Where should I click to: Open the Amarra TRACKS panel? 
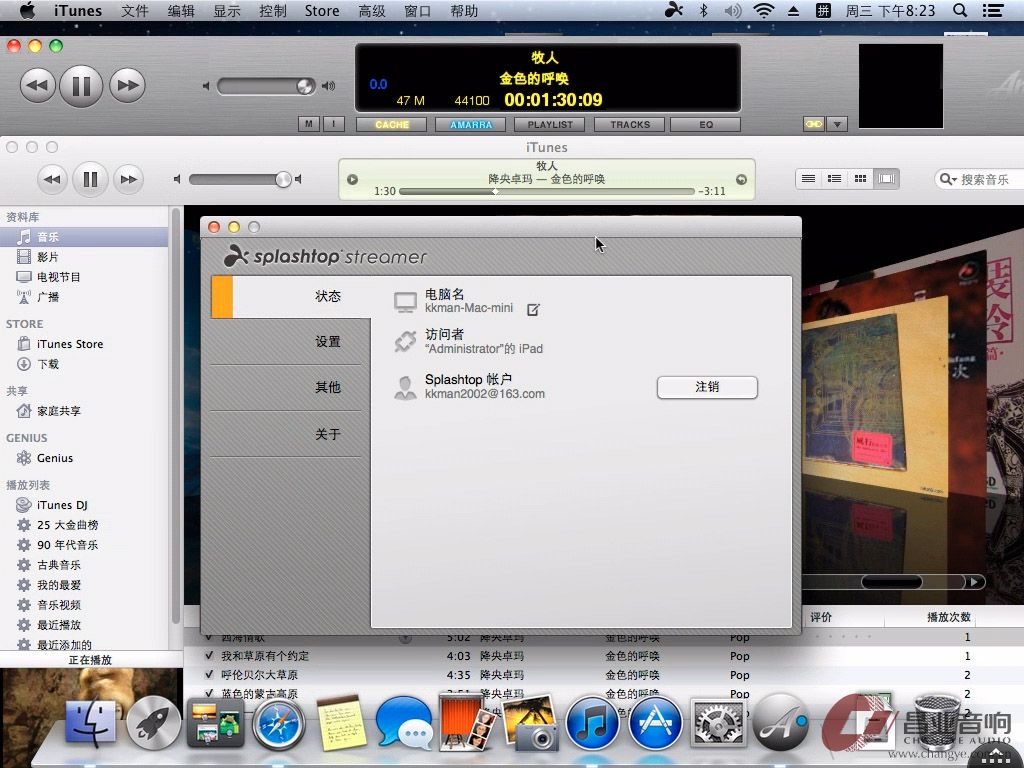point(630,125)
